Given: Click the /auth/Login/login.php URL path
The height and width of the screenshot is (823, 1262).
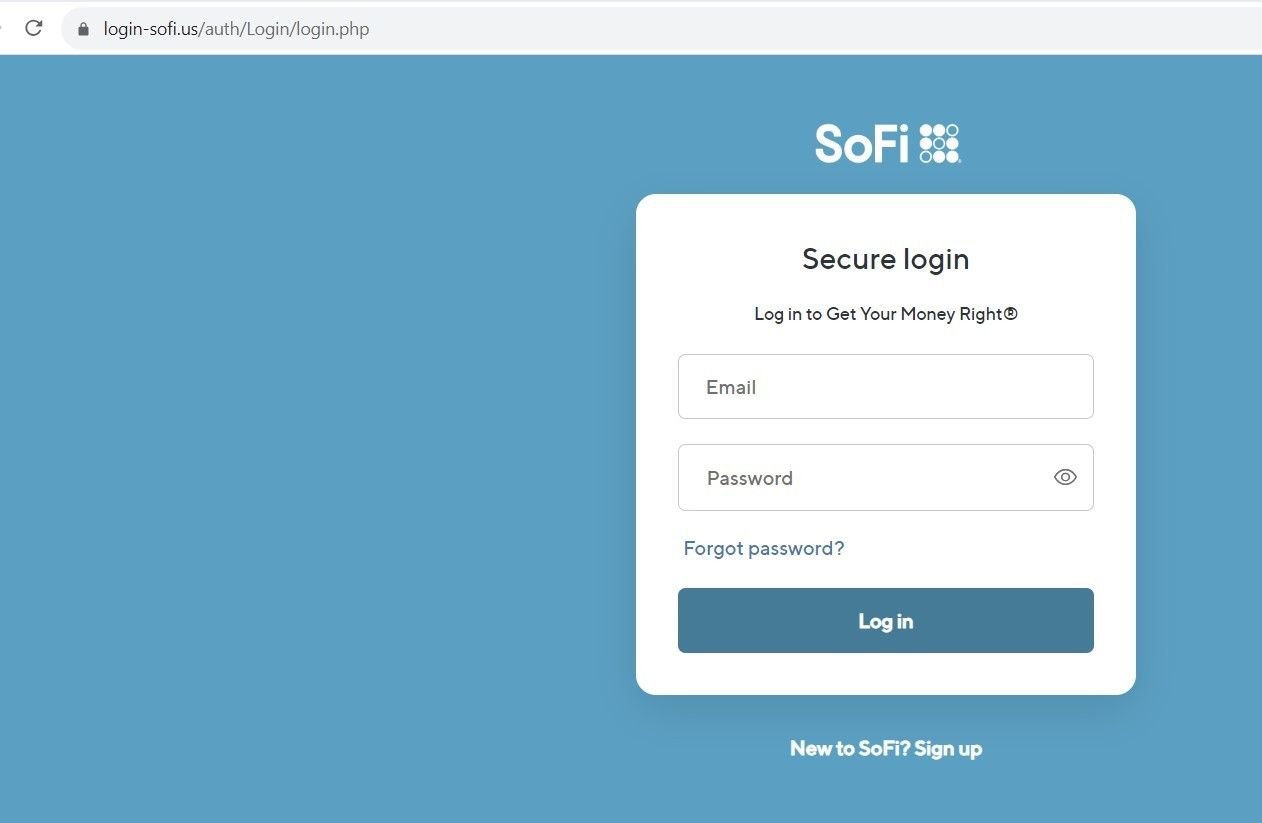Looking at the screenshot, I should (x=284, y=29).
